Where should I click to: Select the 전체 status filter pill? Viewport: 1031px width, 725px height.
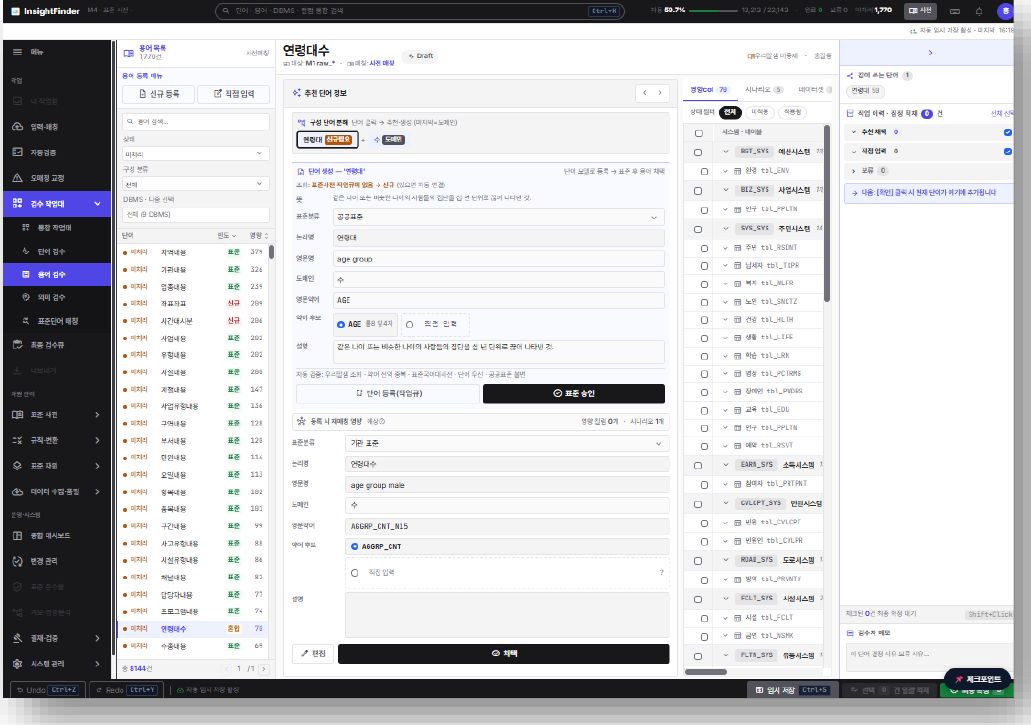pyautogui.click(x=730, y=112)
